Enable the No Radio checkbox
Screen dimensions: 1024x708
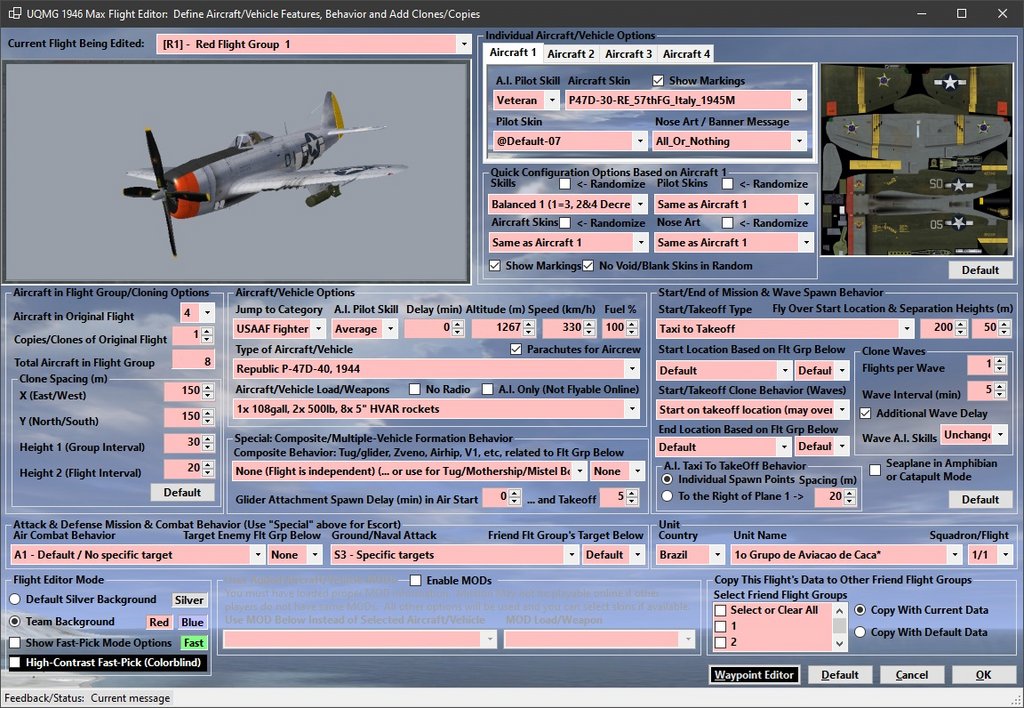(x=414, y=389)
